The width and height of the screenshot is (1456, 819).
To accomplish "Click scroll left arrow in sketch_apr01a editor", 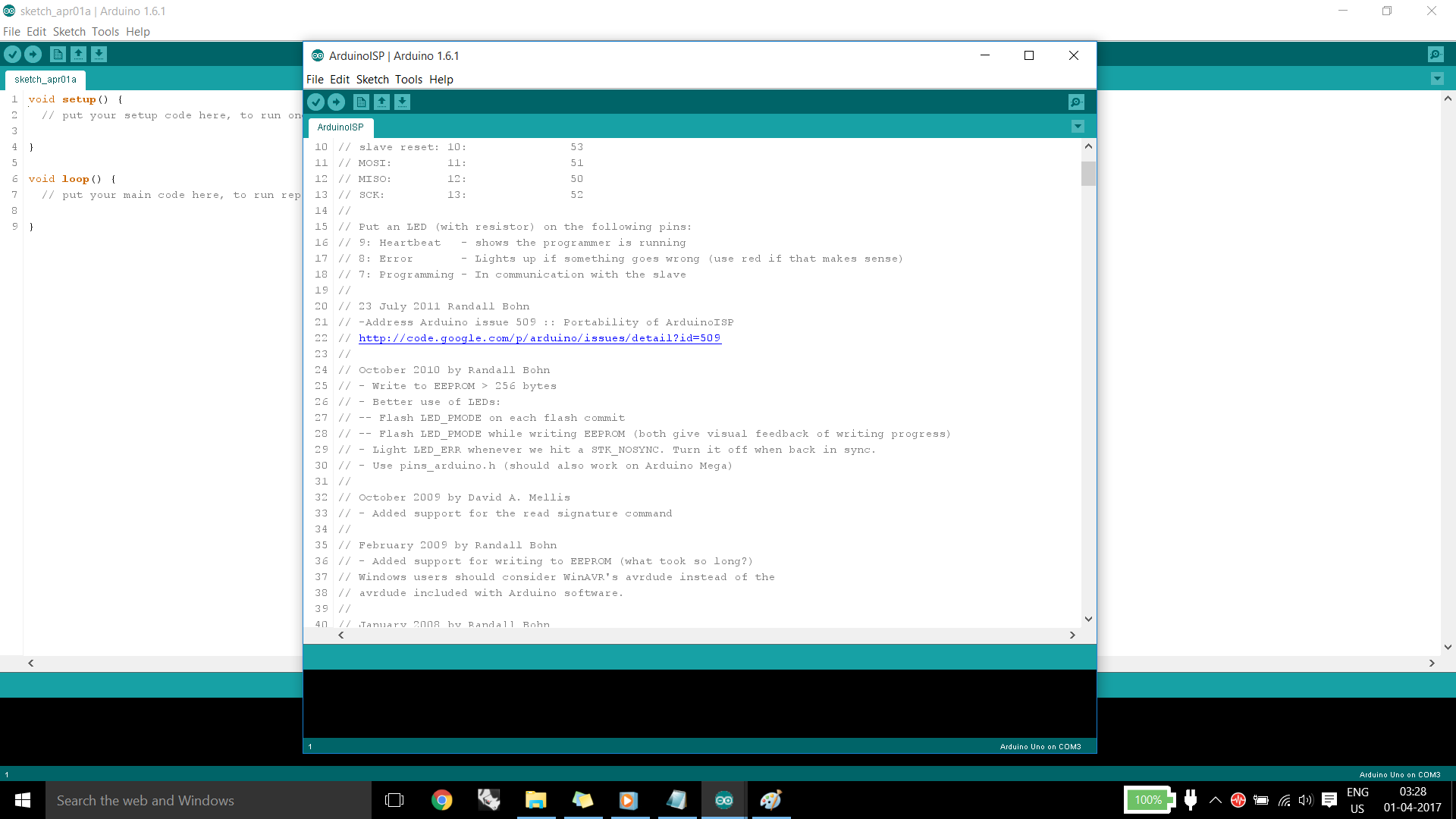I will click(x=31, y=663).
